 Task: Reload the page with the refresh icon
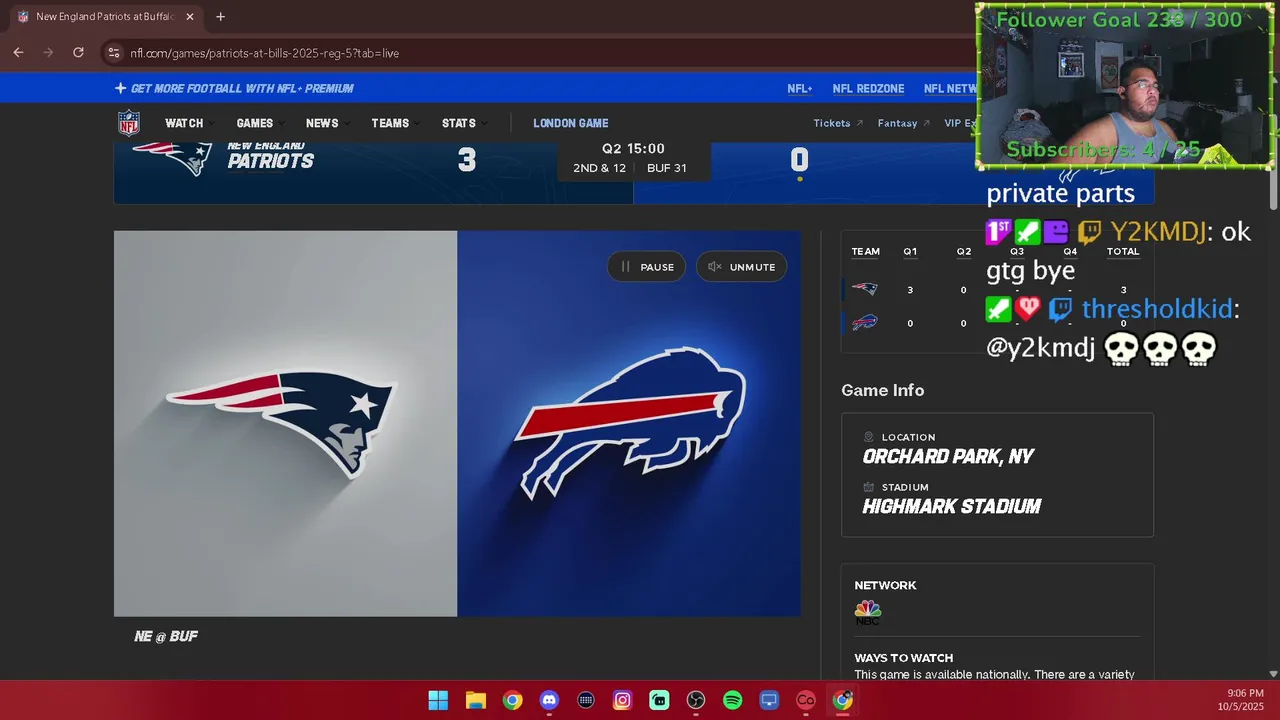pyautogui.click(x=78, y=53)
